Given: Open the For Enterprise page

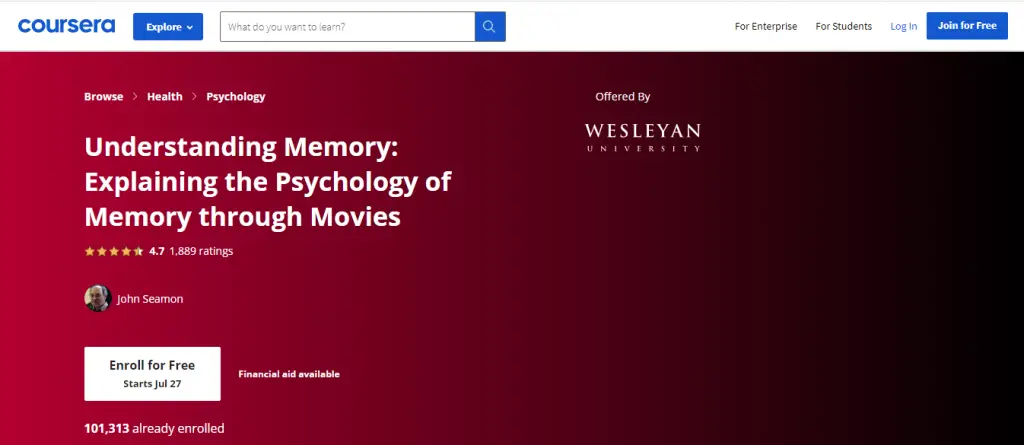Looking at the screenshot, I should pyautogui.click(x=765, y=27).
